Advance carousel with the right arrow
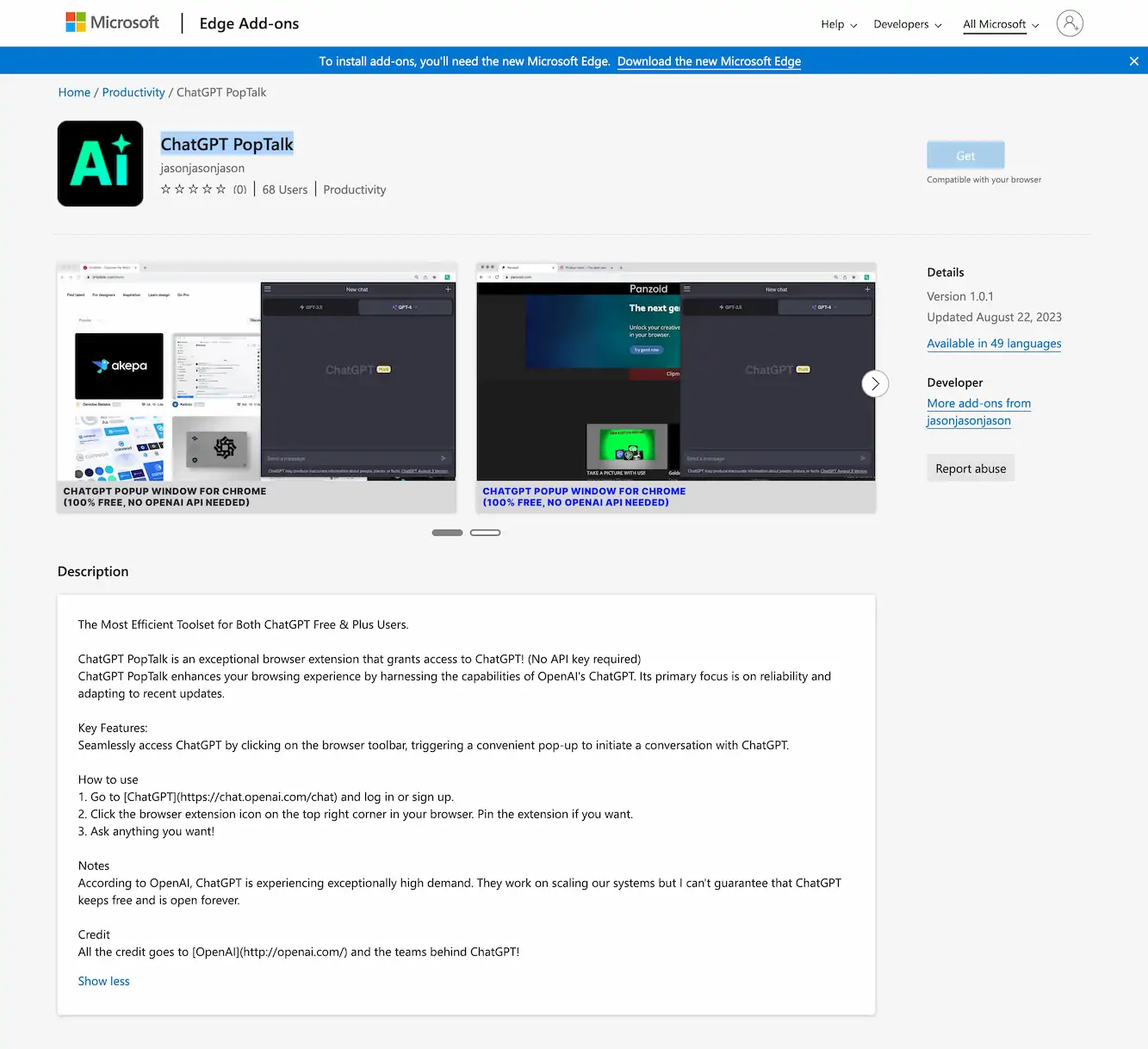This screenshot has height=1049, width=1148. tap(875, 384)
